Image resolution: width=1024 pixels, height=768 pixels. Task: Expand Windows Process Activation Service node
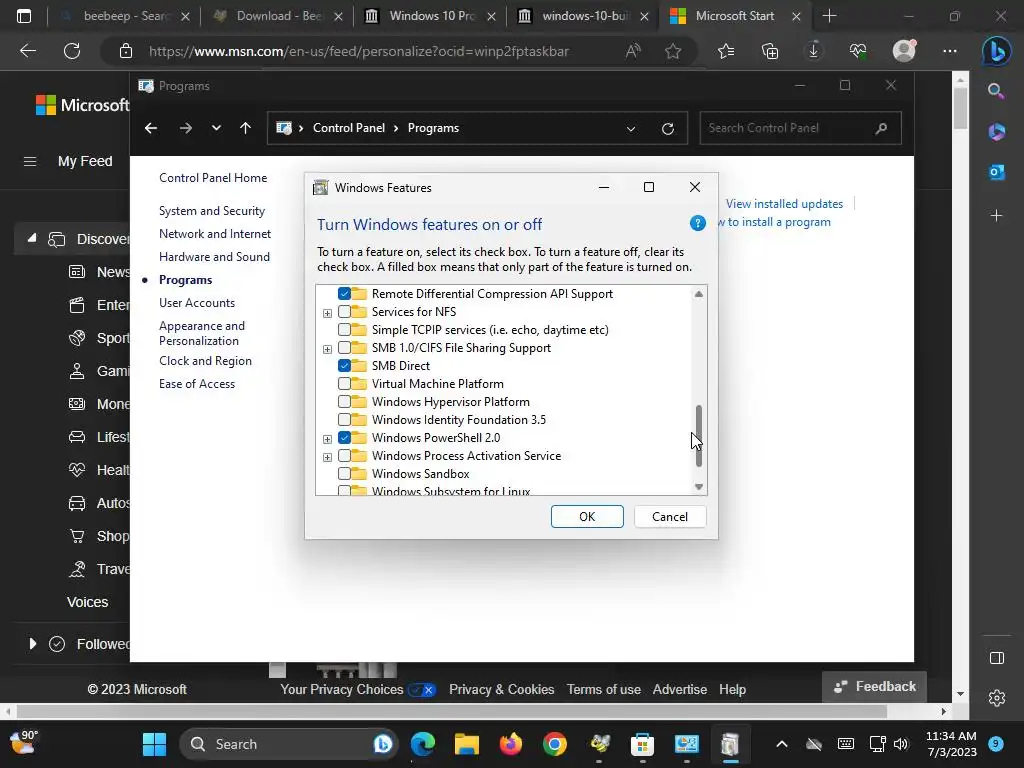327,456
